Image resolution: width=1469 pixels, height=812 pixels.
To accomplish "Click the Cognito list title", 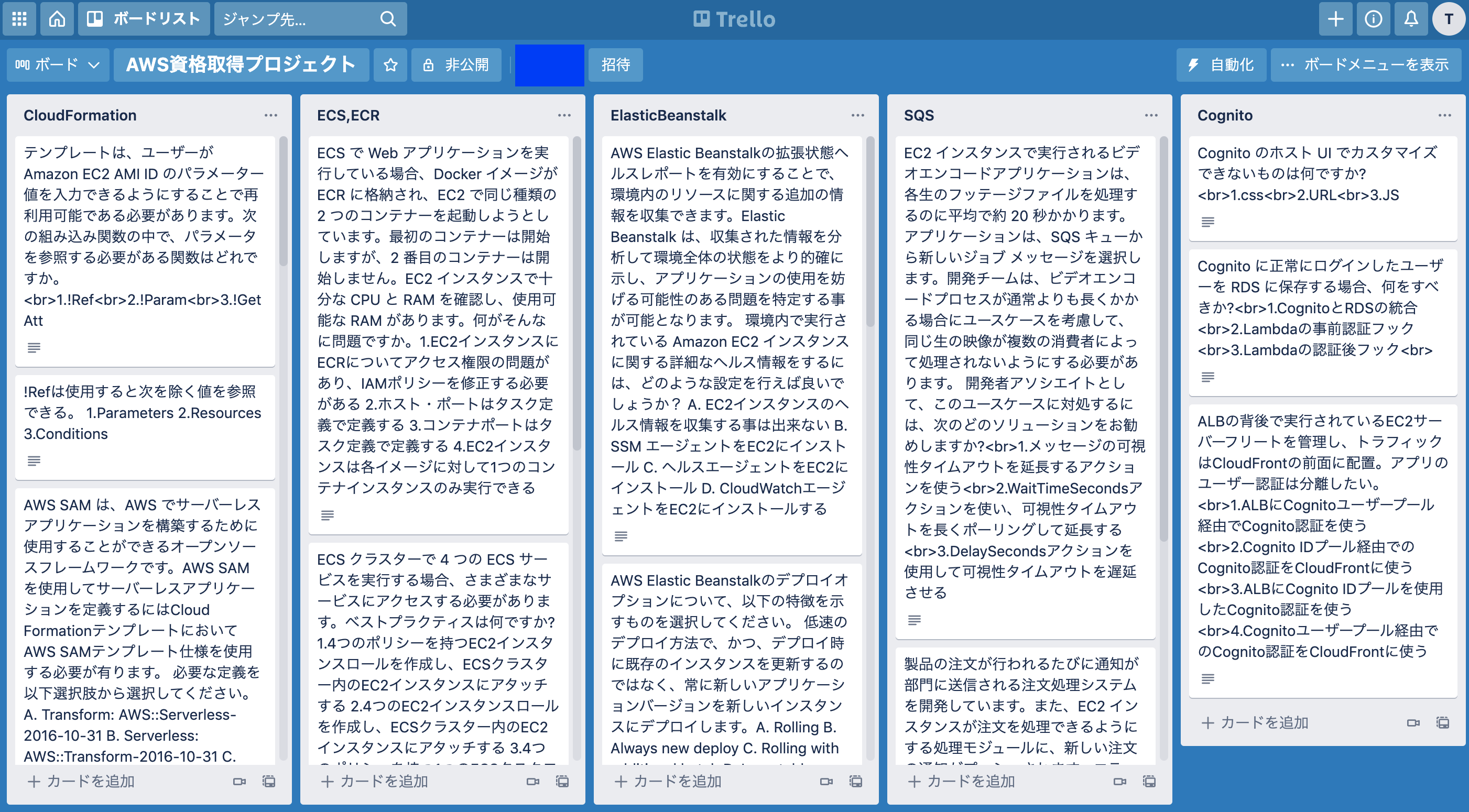I will click(x=1225, y=115).
